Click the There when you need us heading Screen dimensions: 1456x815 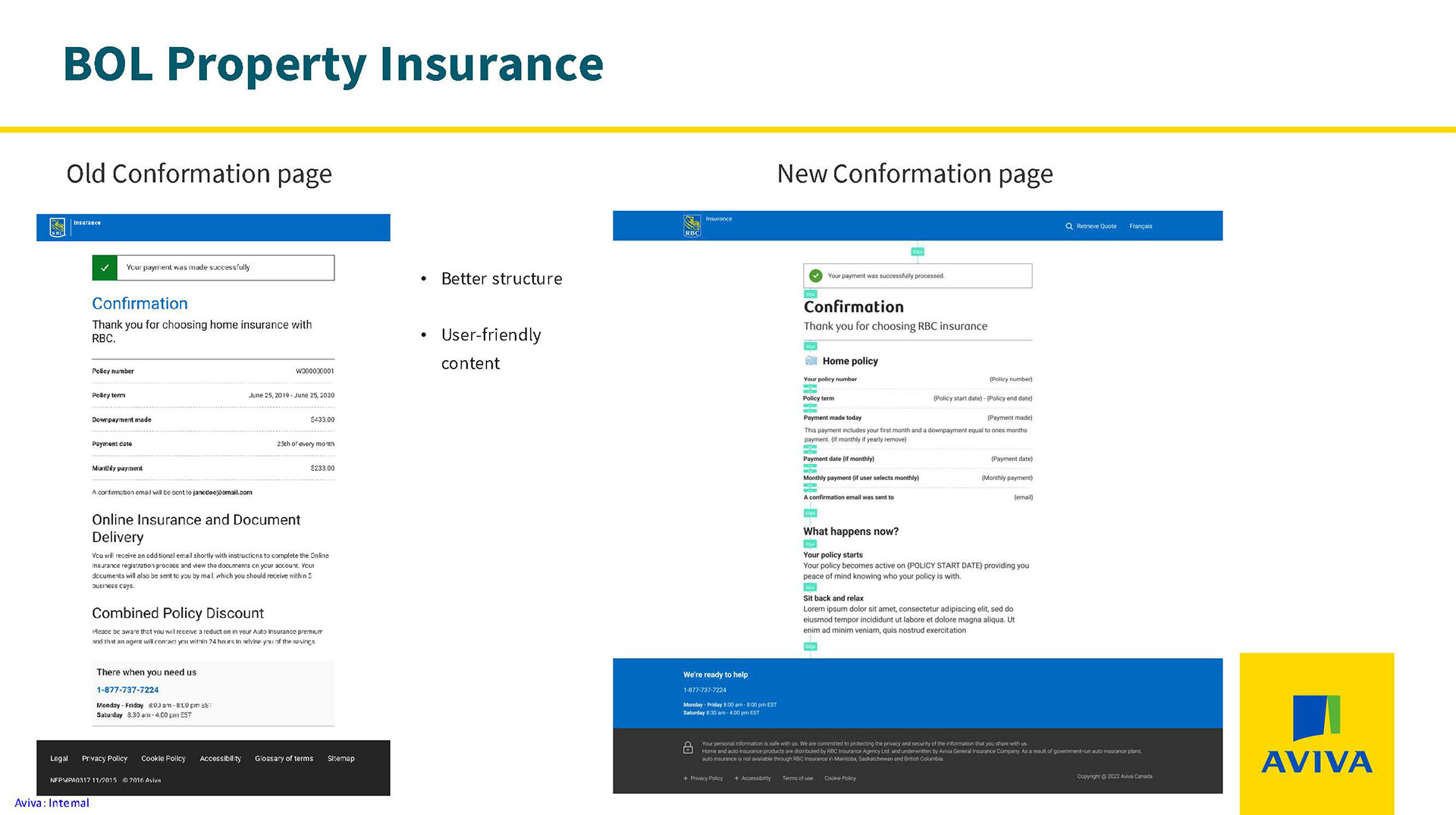146,672
